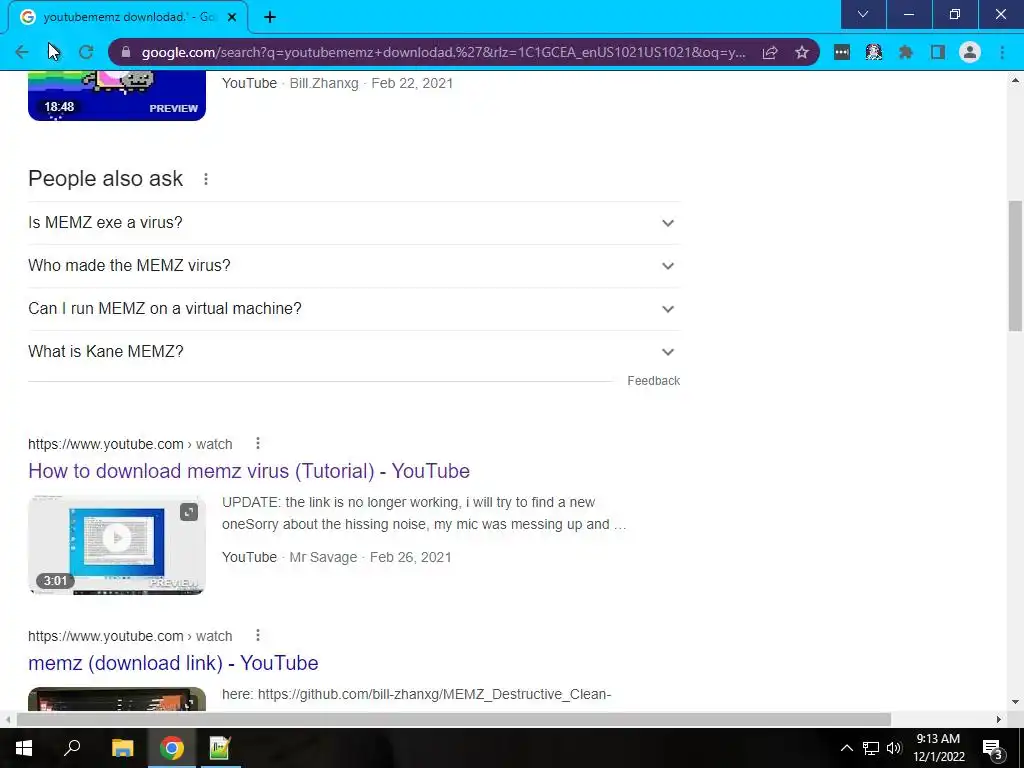Open the 18:48 Nyan cat video thumbnail
Viewport: 1024px width, 768px height.
tap(117, 95)
